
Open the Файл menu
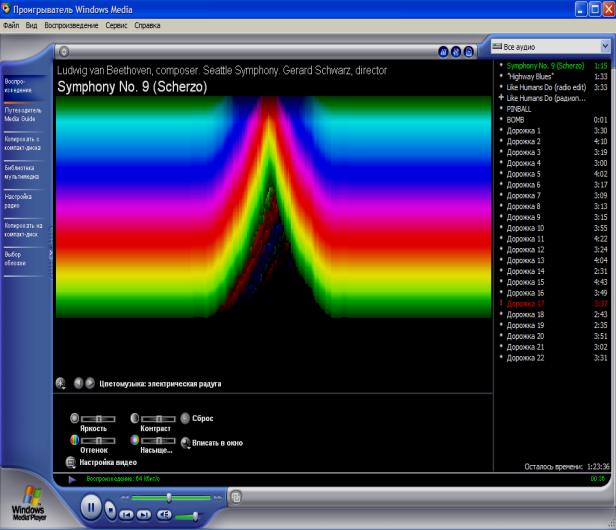(x=11, y=26)
